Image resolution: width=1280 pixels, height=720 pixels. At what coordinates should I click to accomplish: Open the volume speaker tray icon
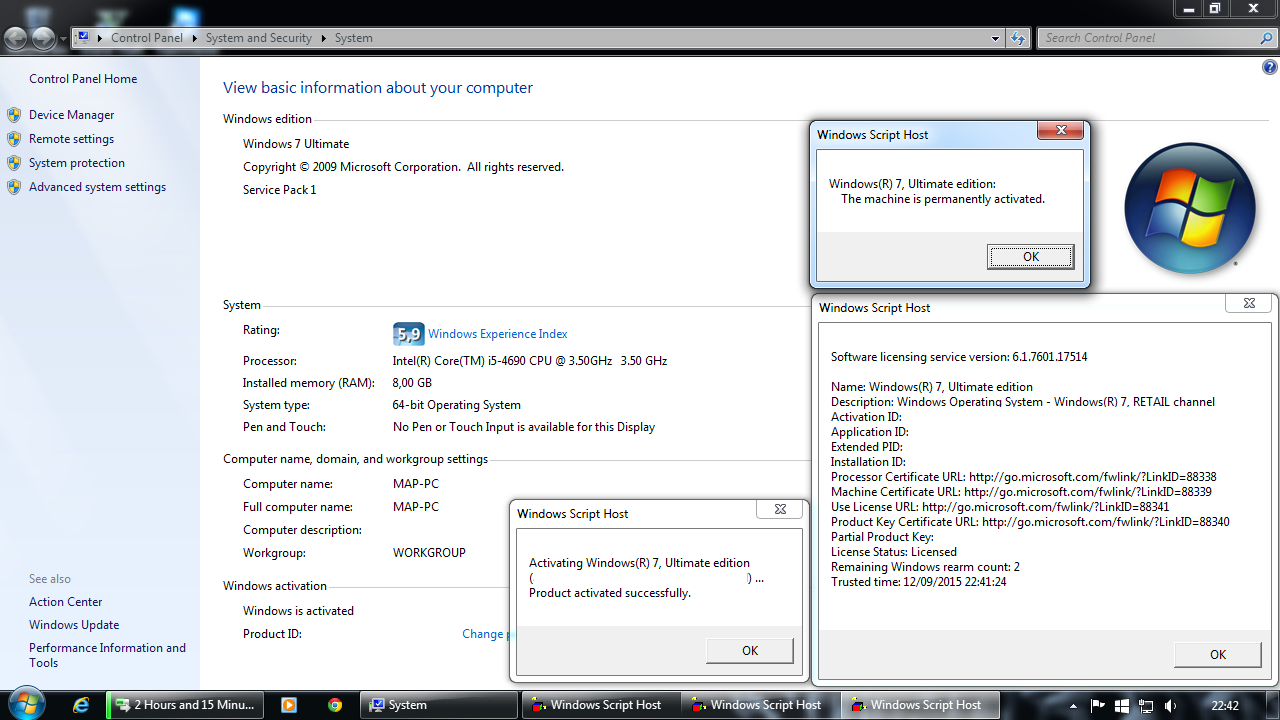[x=1170, y=705]
